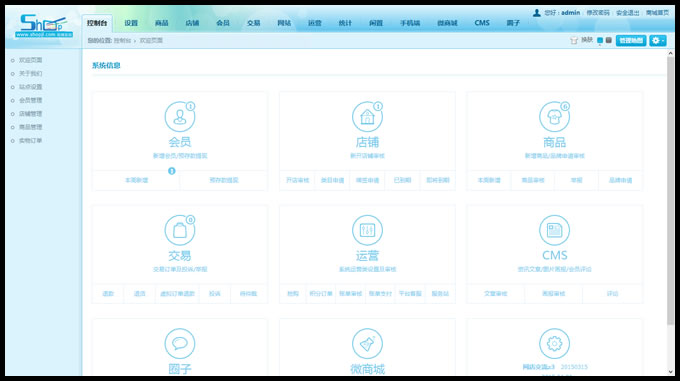Screen dimensions: 680x381
Task: Switch to the CMS top navigation tab
Action: coord(482,23)
